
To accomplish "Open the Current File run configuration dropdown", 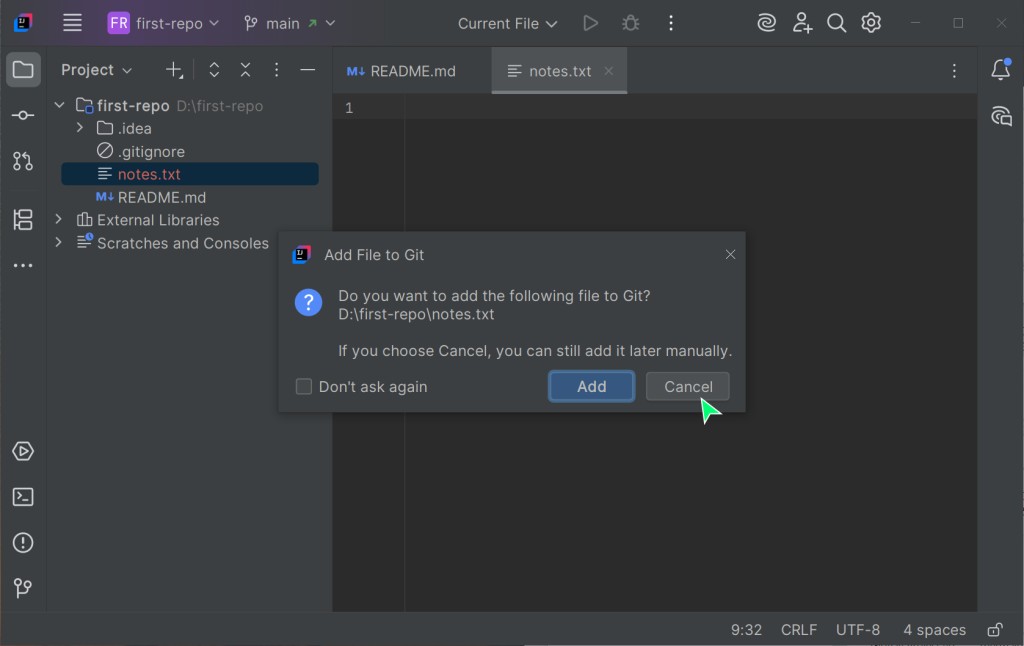I will [507, 24].
